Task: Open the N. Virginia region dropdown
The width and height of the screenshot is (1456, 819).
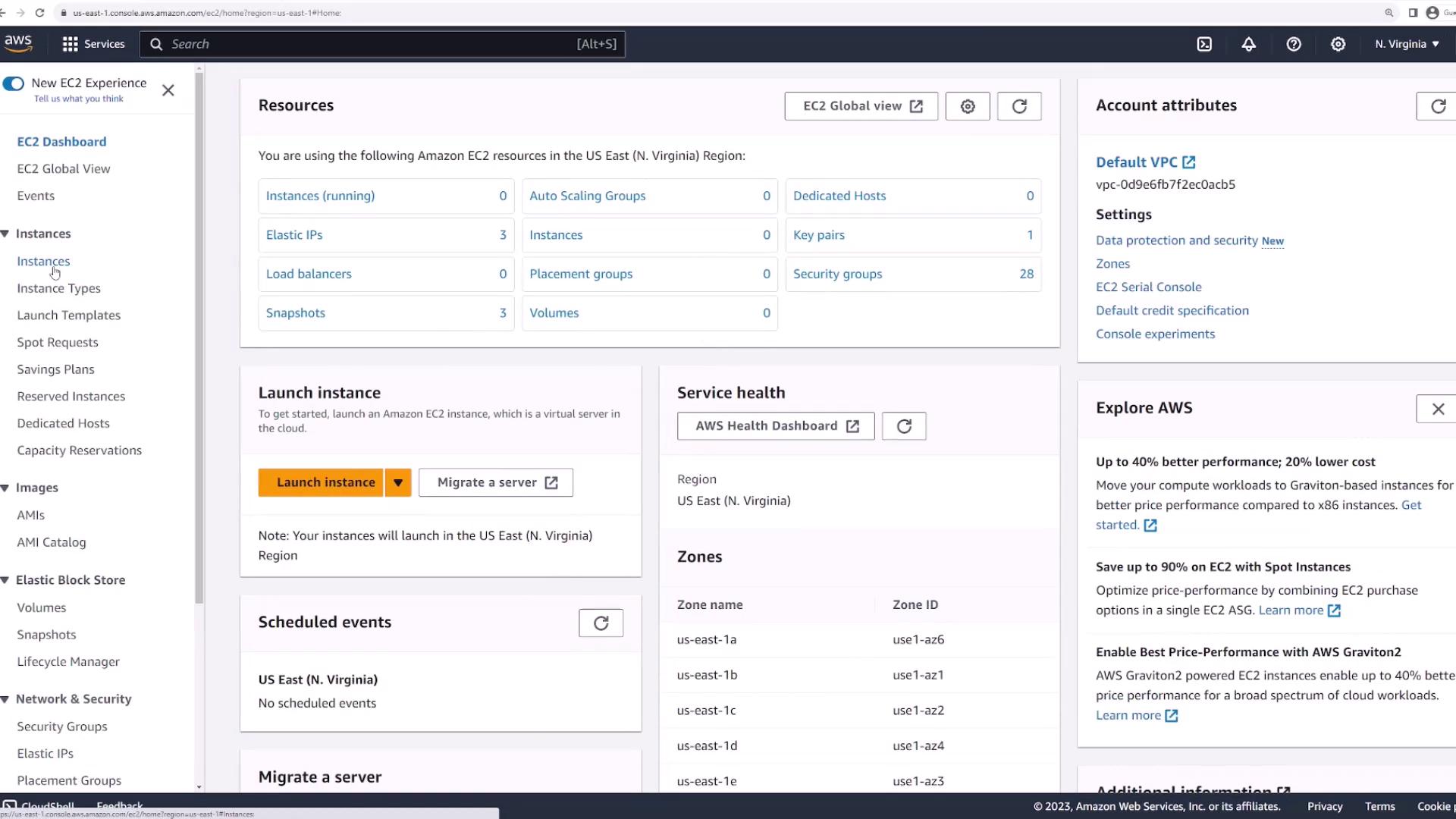Action: click(1407, 44)
